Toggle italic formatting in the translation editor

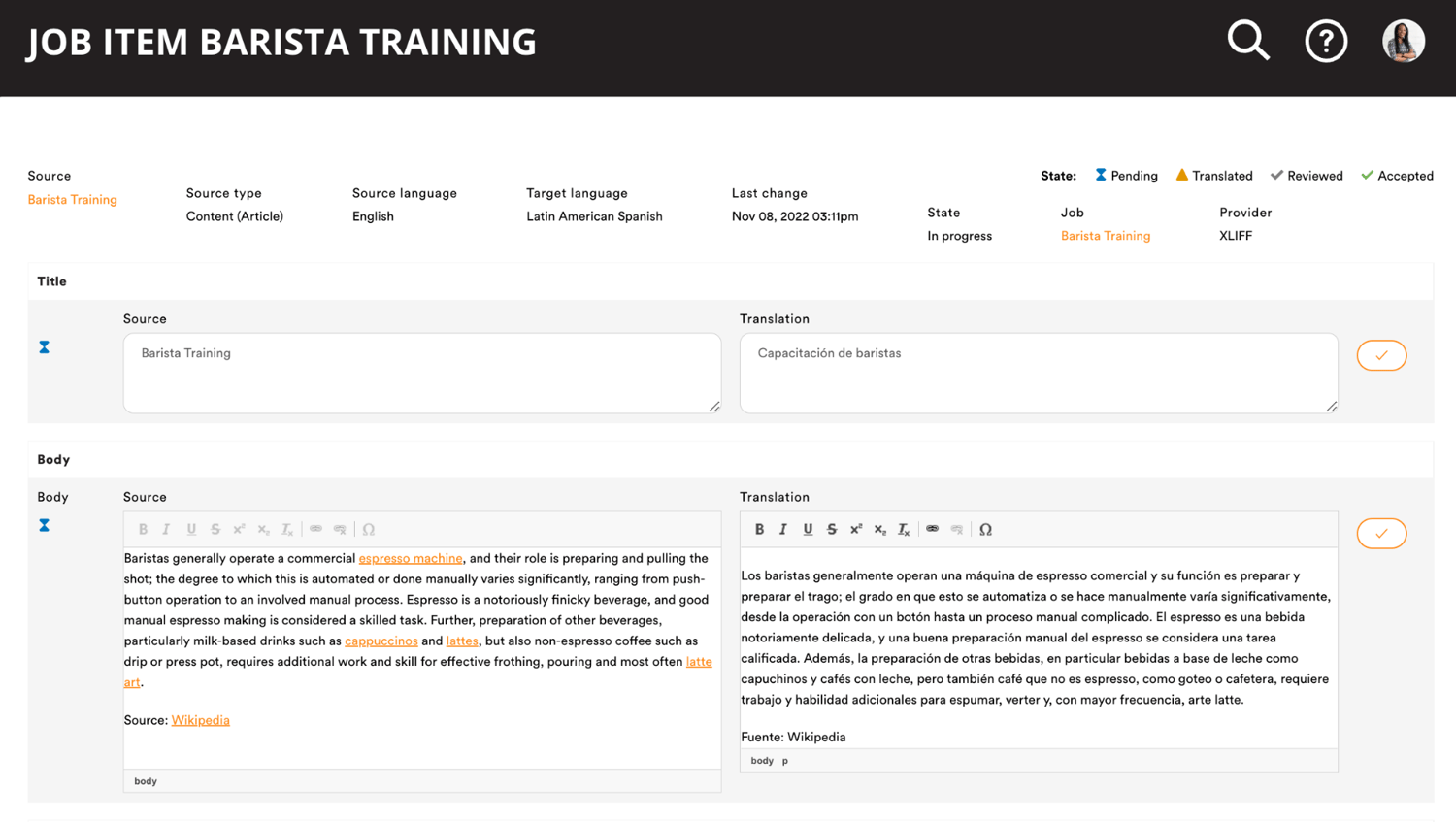pos(783,529)
